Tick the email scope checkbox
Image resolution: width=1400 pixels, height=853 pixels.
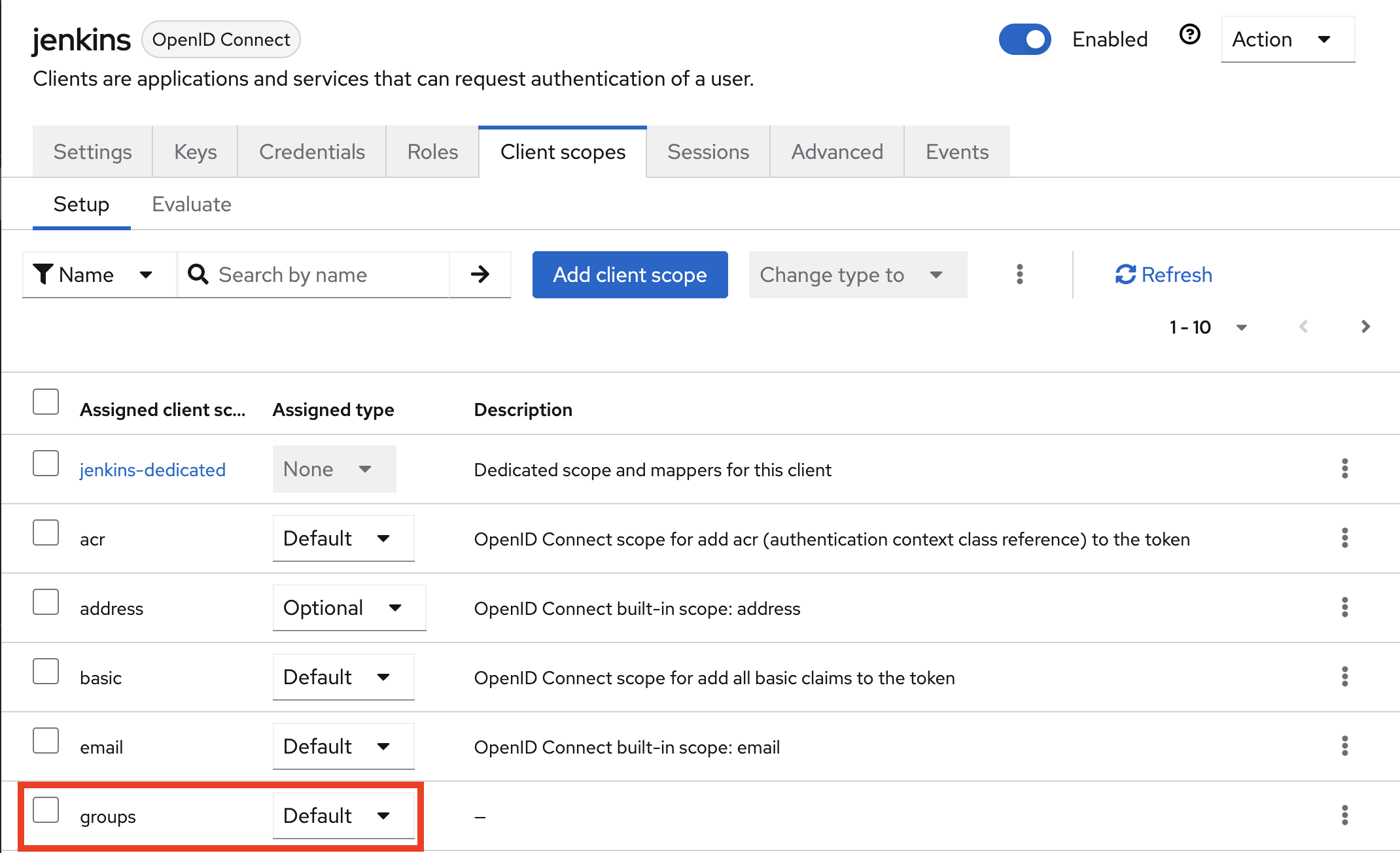point(46,740)
